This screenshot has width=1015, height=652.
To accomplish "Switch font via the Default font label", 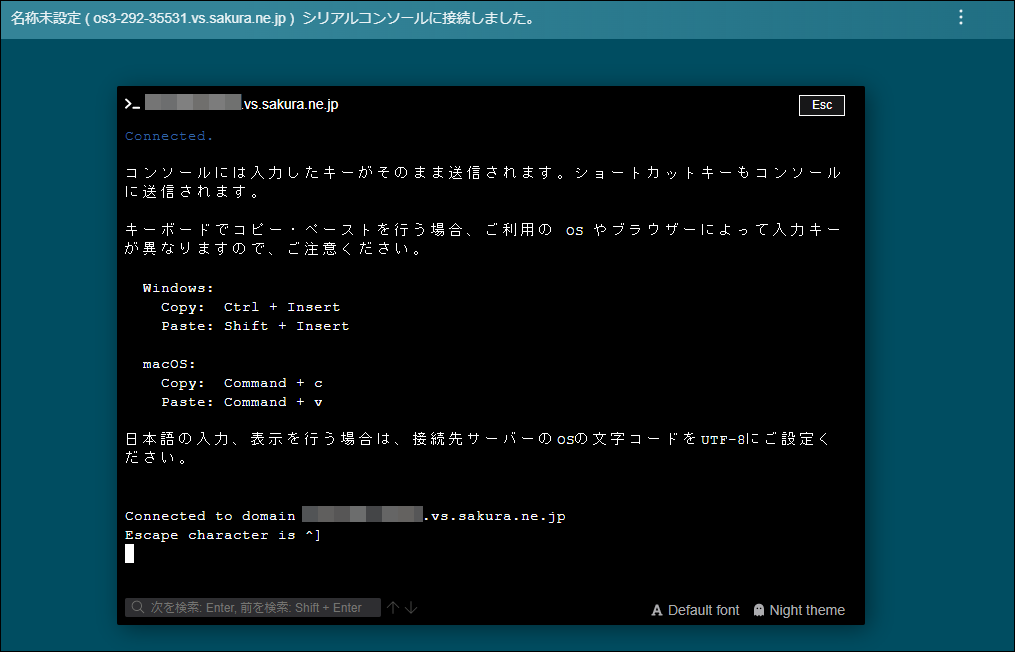I will pyautogui.click(x=704, y=610).
